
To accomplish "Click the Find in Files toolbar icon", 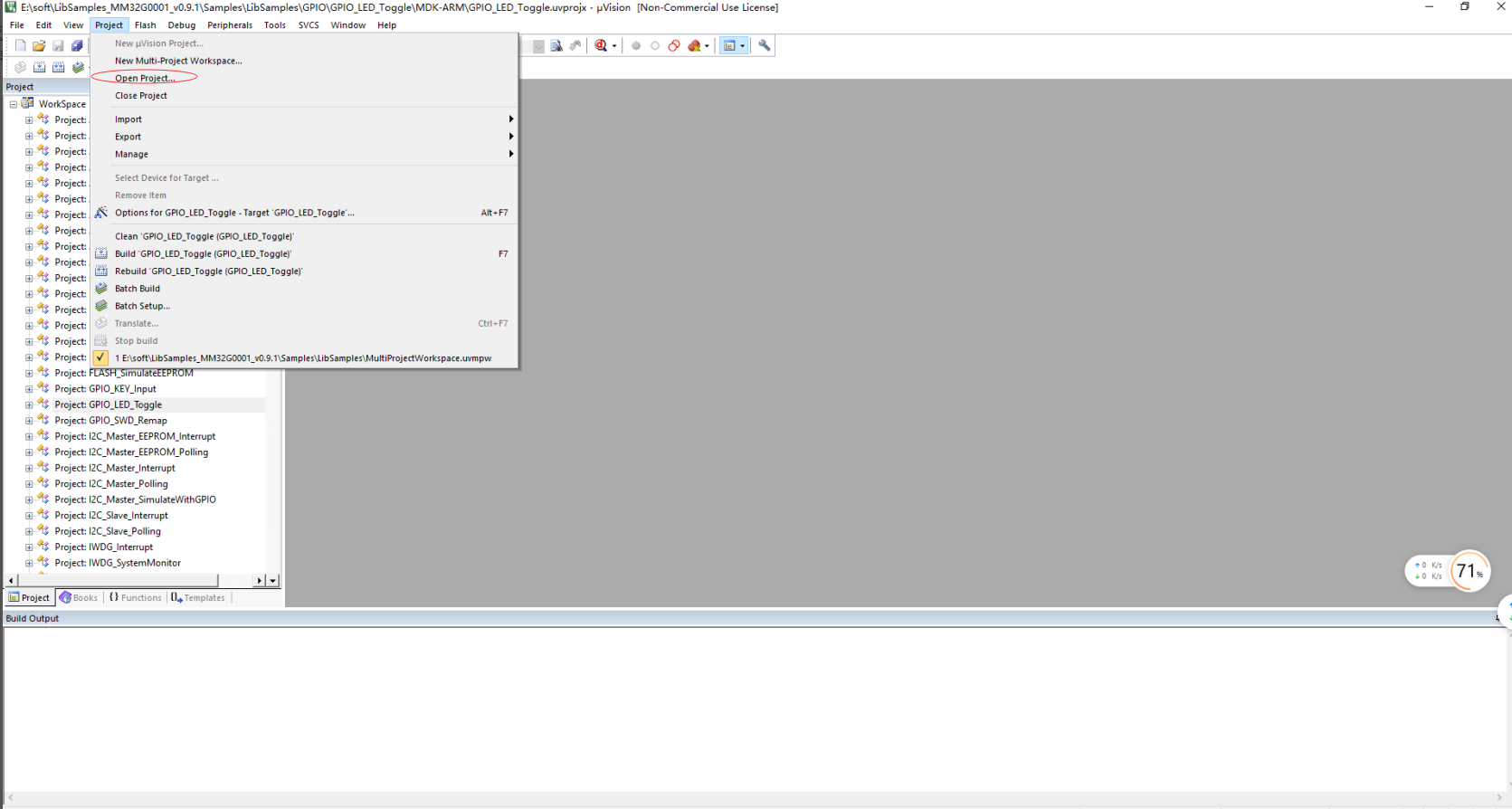I will (x=556, y=45).
